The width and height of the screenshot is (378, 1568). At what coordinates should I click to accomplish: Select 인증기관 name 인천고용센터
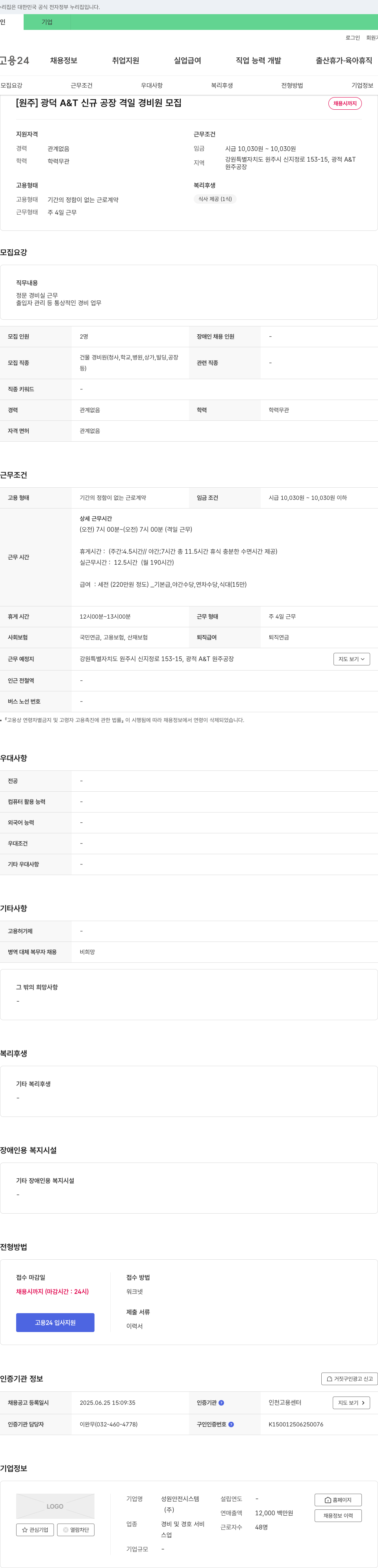coord(285,1402)
